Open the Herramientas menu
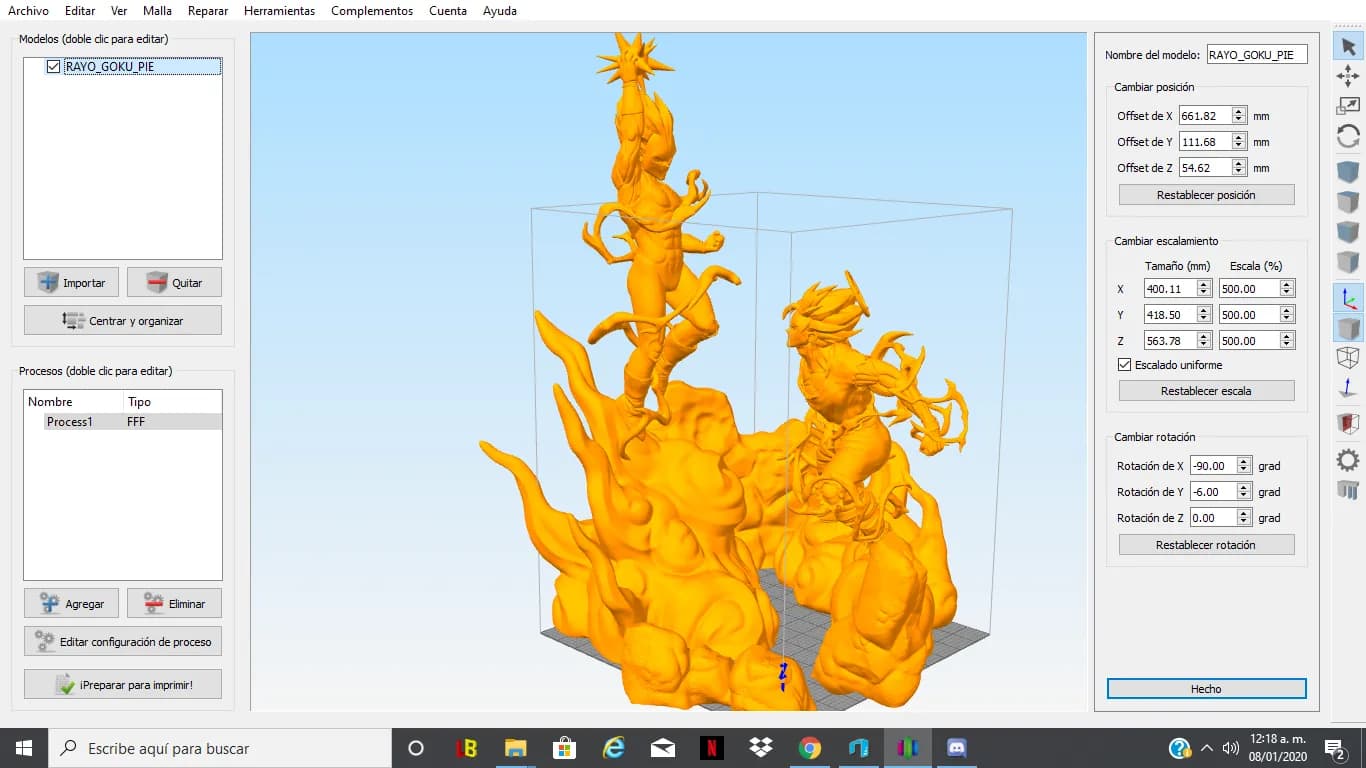 pyautogui.click(x=279, y=11)
